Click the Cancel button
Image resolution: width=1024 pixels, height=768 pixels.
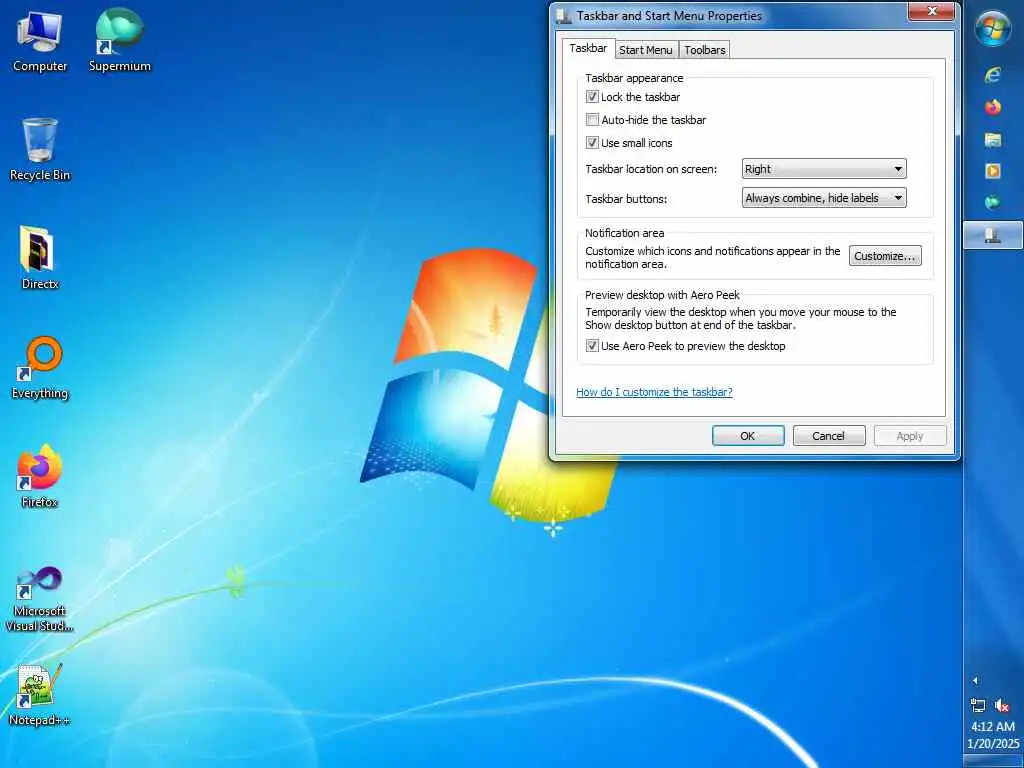(829, 436)
